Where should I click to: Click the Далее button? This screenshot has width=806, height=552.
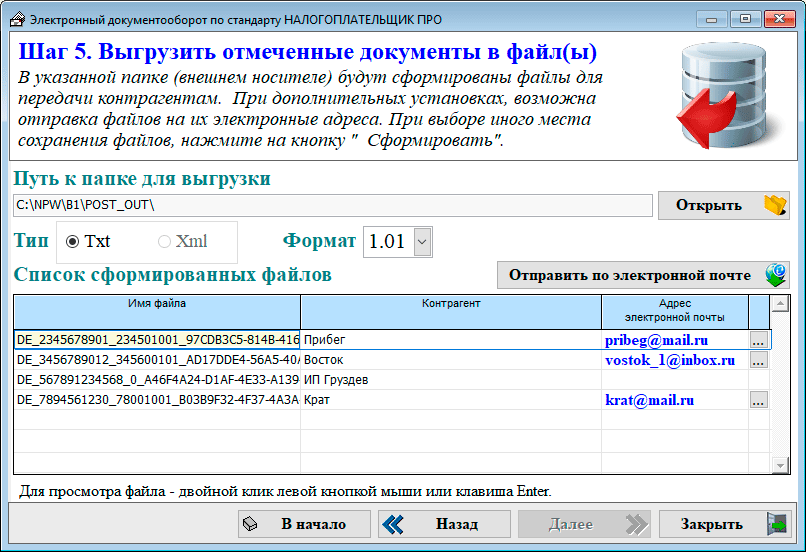point(584,524)
